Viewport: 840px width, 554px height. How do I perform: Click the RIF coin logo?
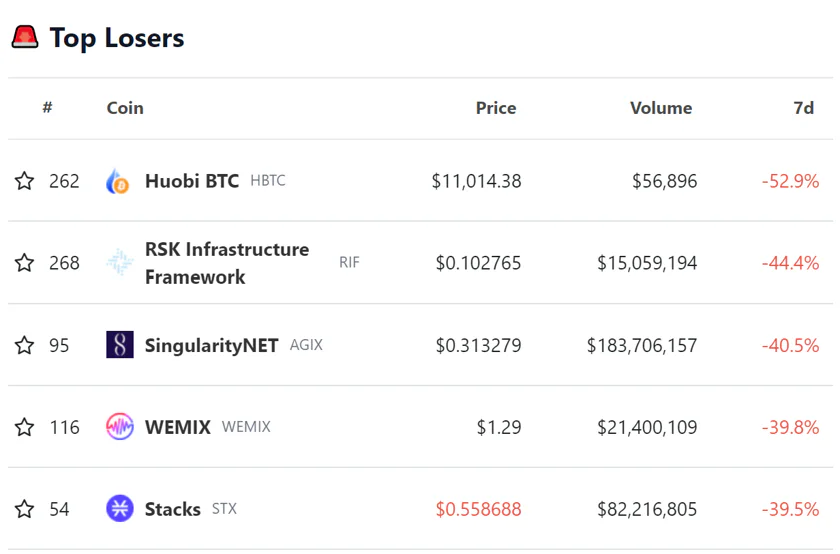[x=120, y=263]
